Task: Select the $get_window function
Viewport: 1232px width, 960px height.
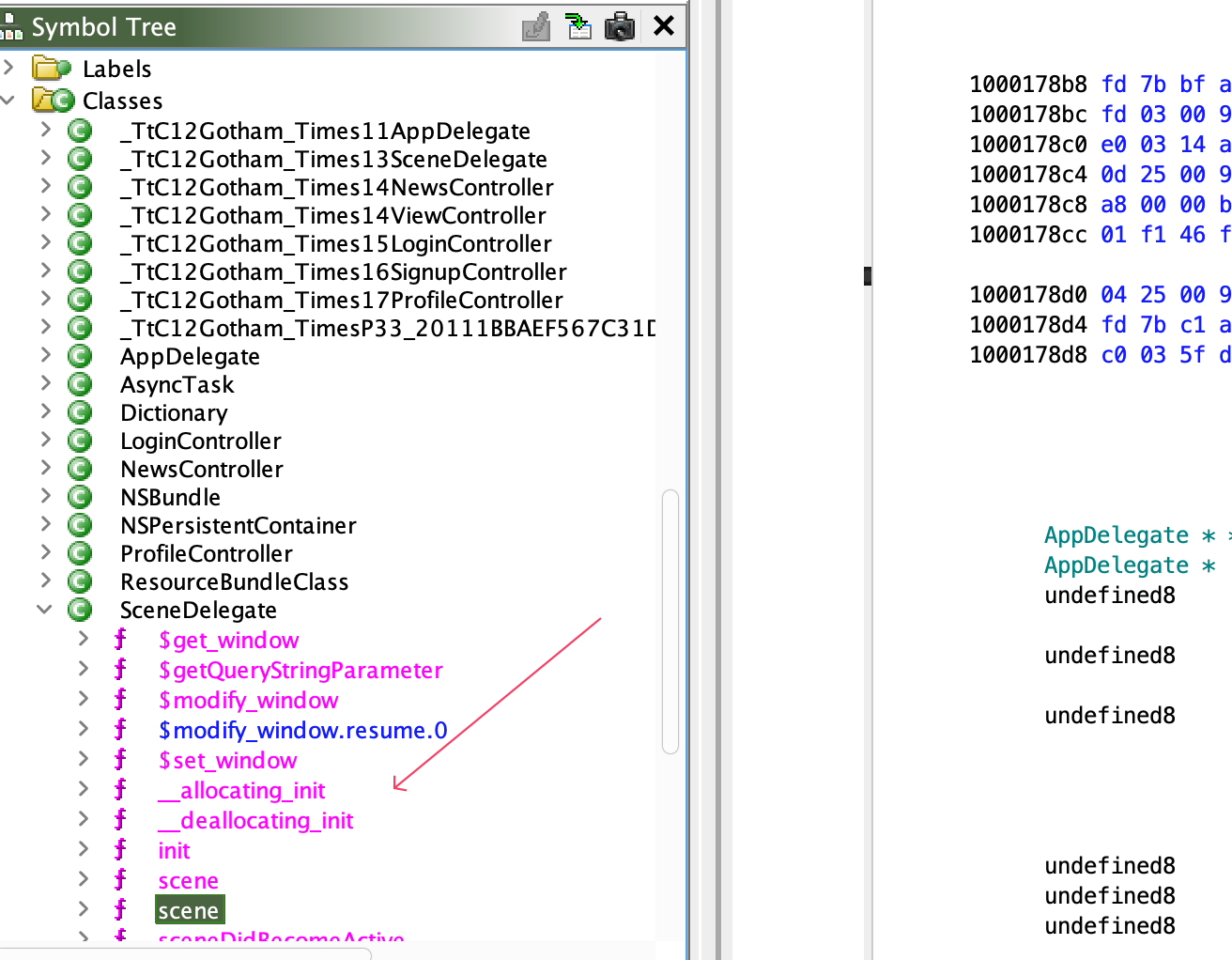Action: 228,641
